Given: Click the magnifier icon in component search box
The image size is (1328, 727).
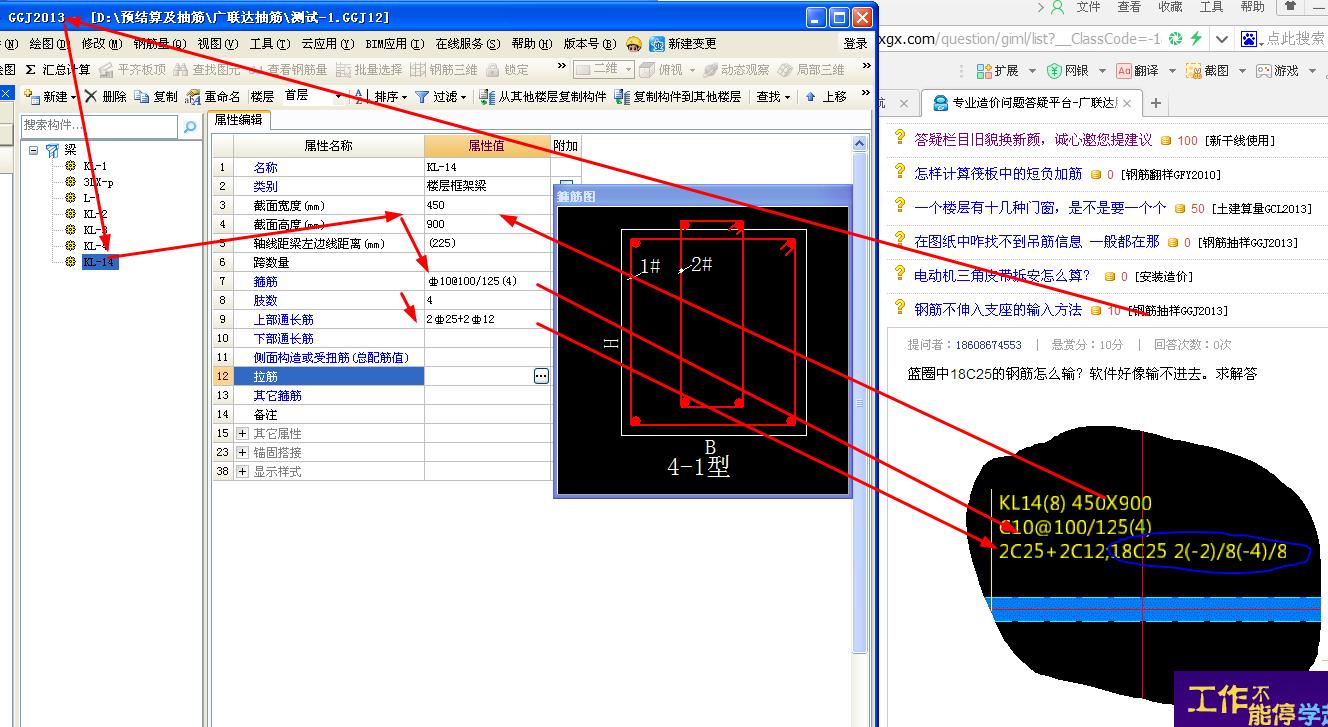Looking at the screenshot, I should (x=190, y=127).
